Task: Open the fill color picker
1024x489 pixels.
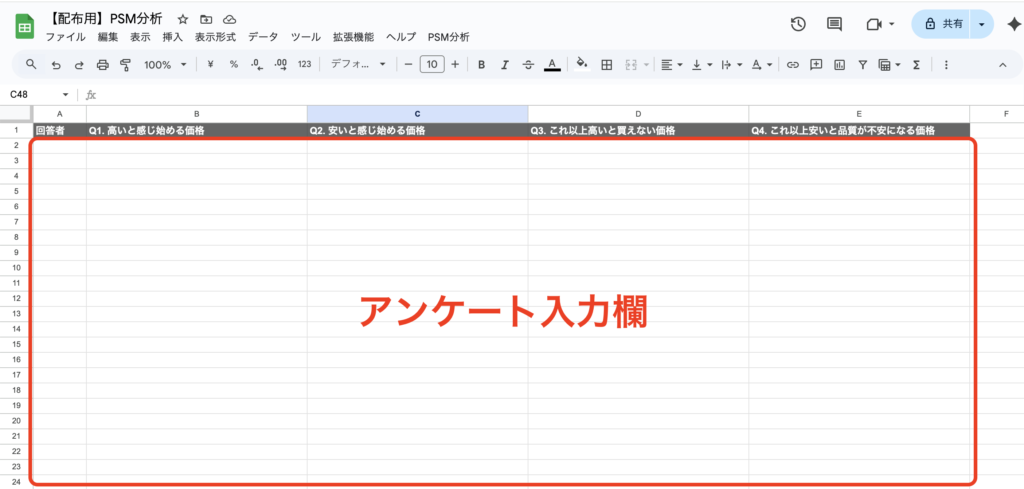Action: 582,64
